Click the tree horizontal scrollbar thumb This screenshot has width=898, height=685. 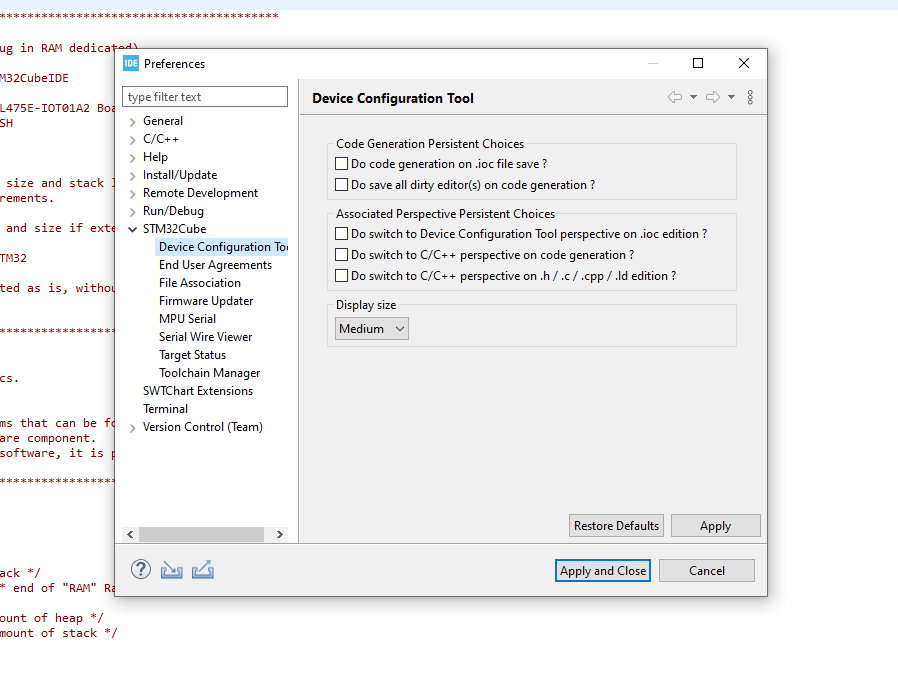201,534
